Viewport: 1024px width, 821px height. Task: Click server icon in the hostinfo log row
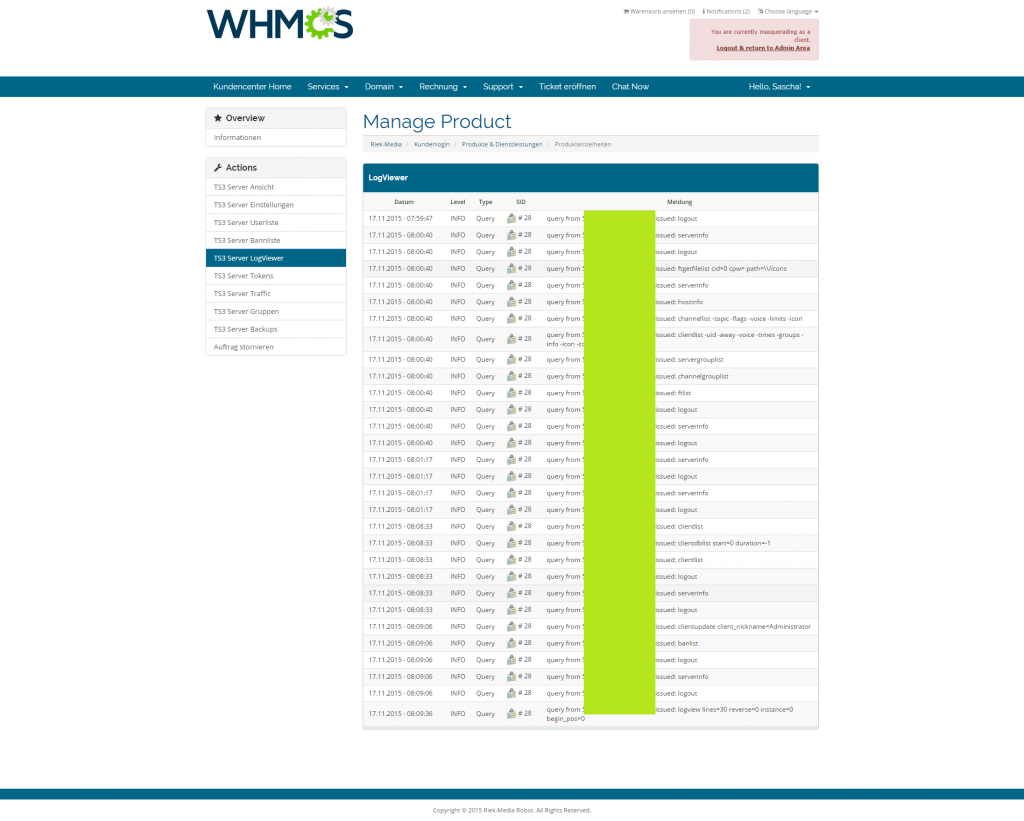[x=511, y=301]
